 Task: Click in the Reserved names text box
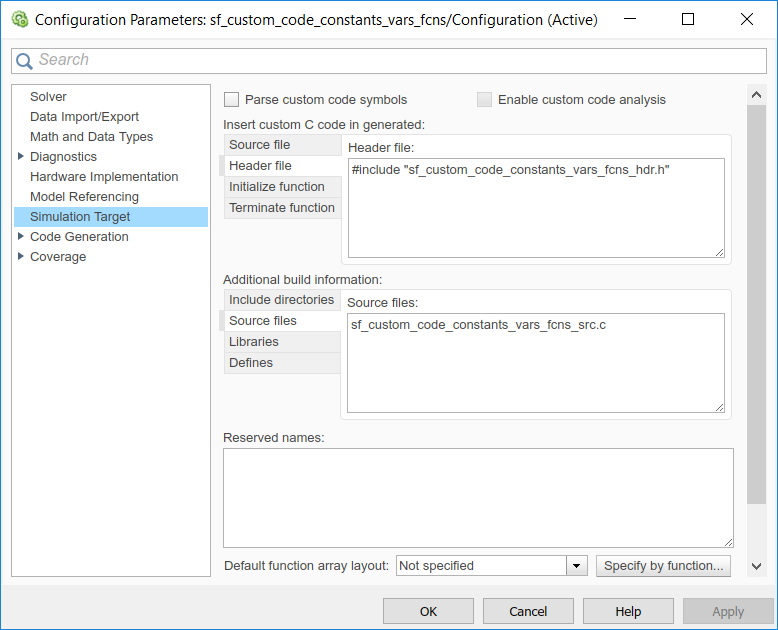pos(478,498)
